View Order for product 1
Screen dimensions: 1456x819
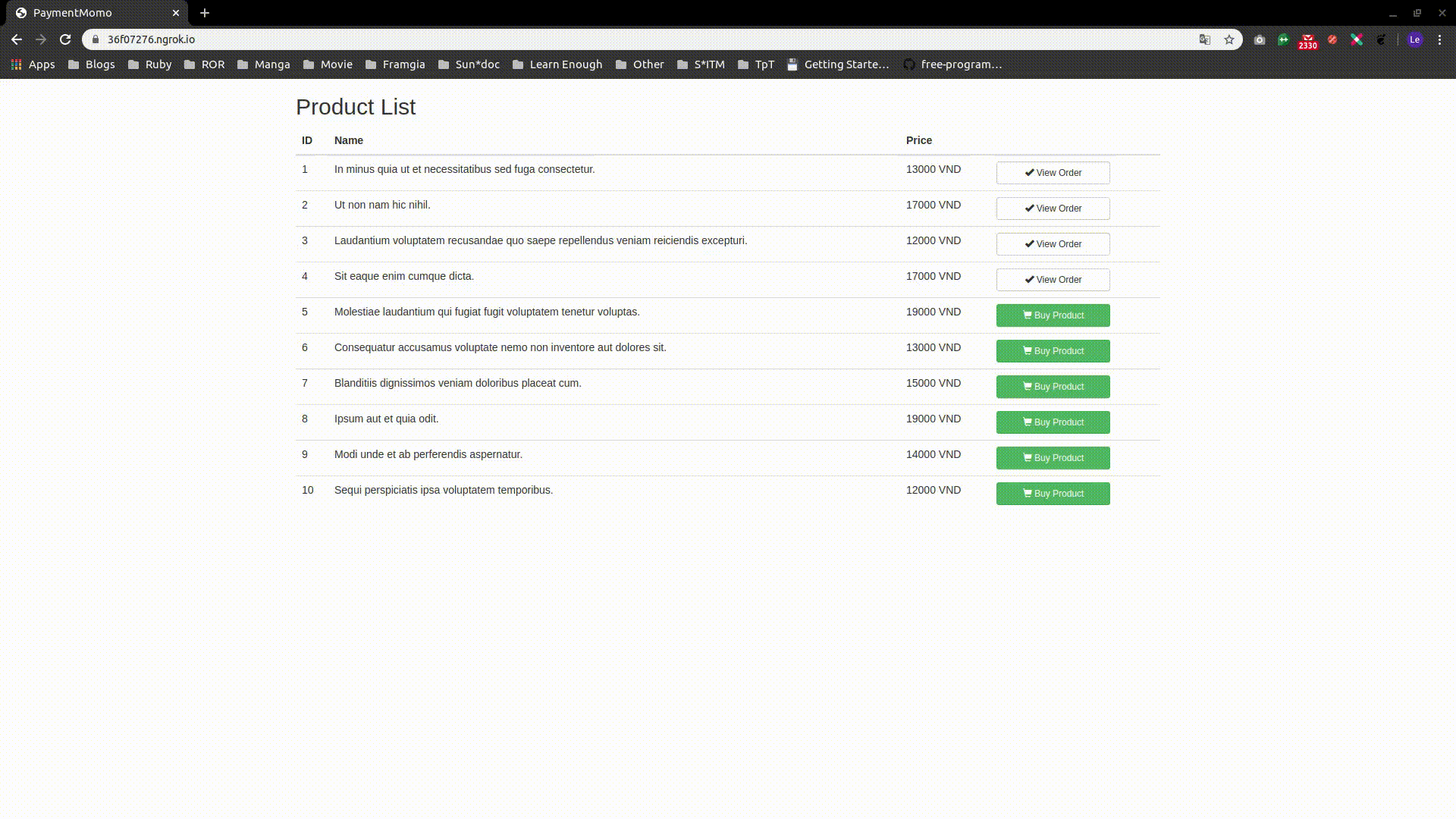click(x=1053, y=173)
